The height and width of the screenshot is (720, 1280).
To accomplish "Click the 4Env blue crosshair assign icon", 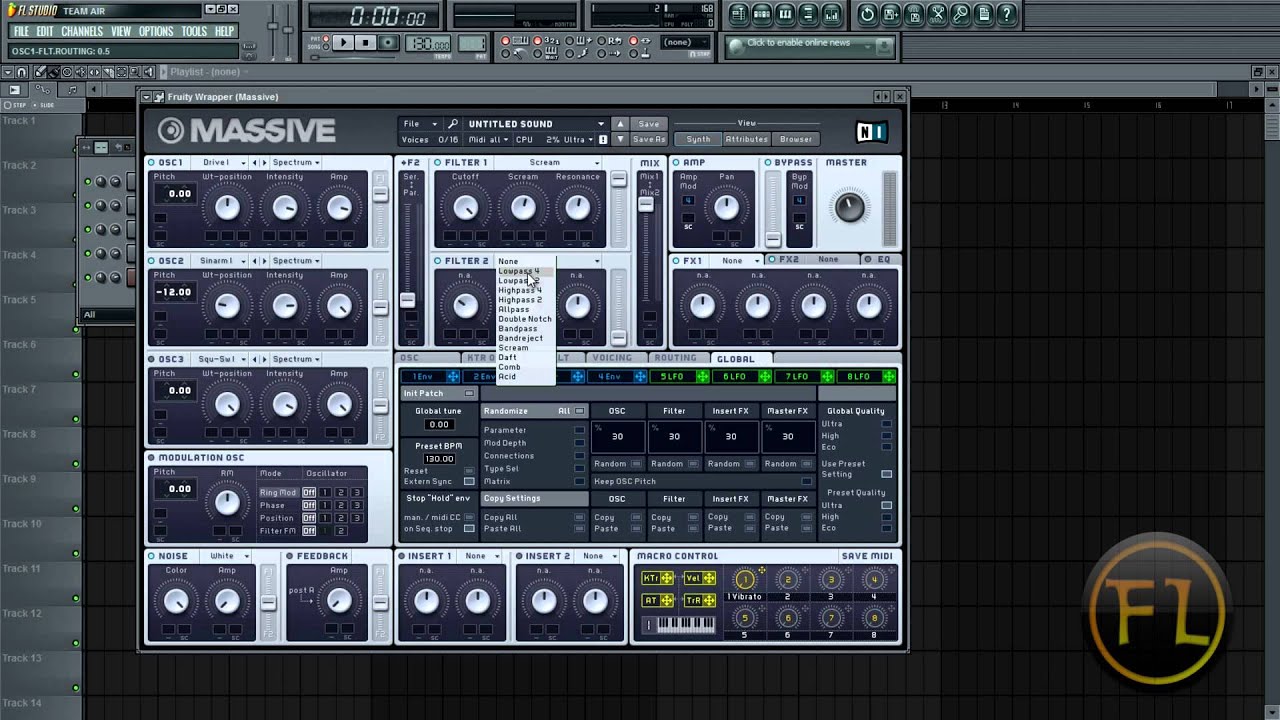I will click(x=639, y=376).
